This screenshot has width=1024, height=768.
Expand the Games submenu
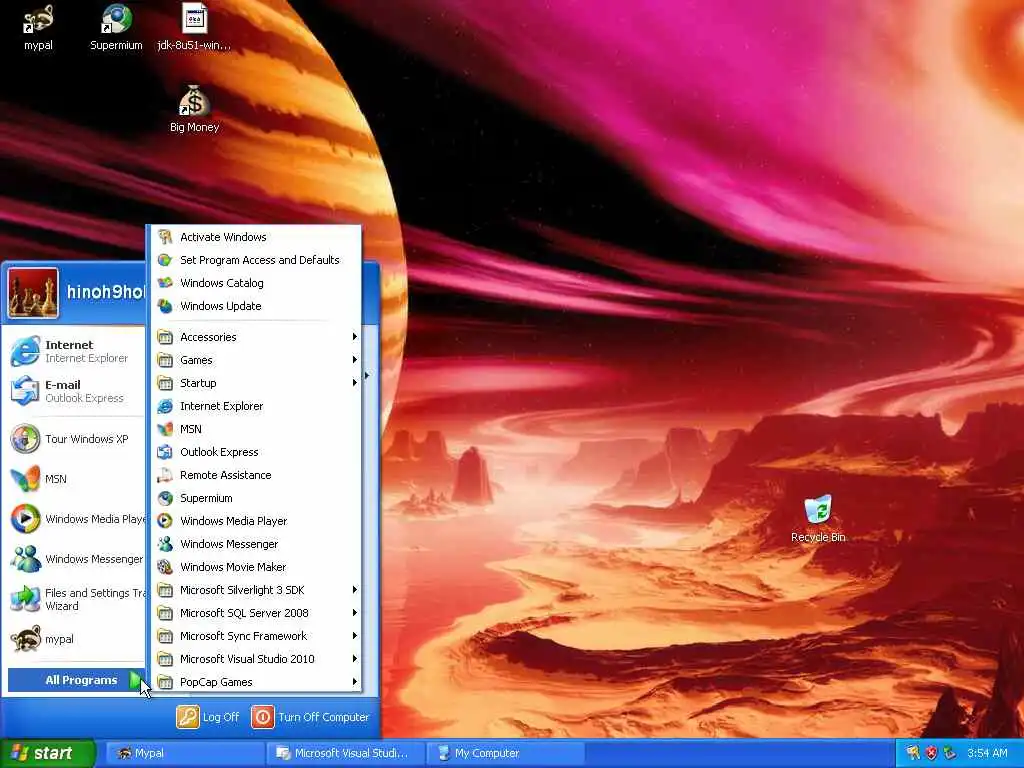point(257,360)
